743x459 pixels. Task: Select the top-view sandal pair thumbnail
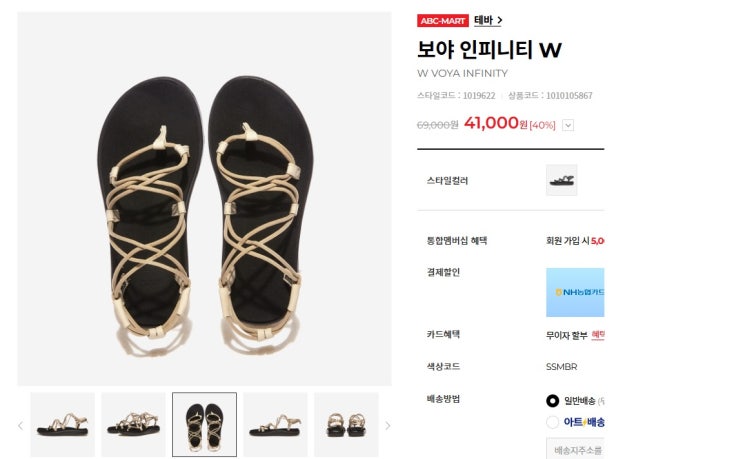pos(204,425)
